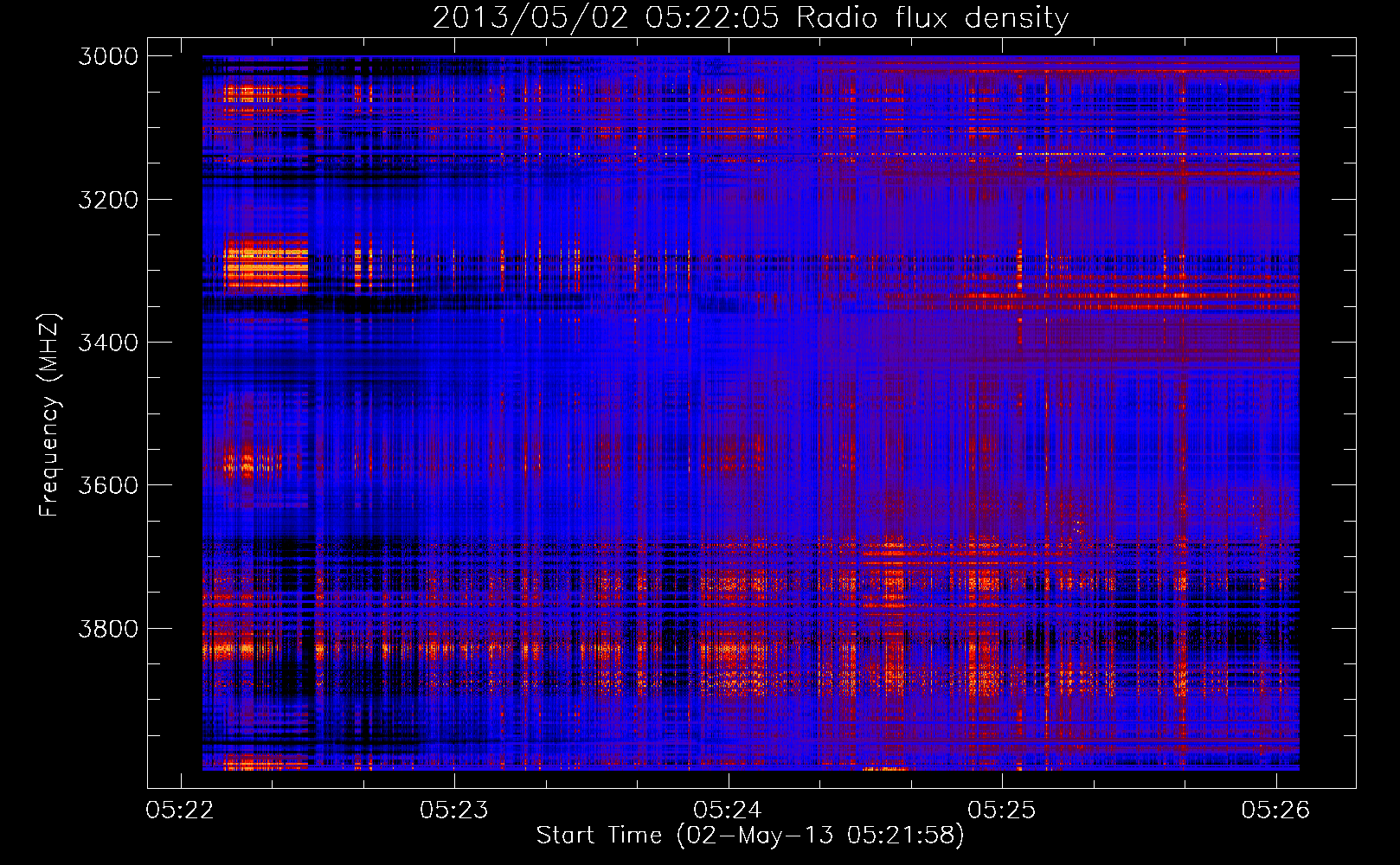Click the 05:24 time tick label
This screenshot has width=1400, height=865.
point(728,810)
